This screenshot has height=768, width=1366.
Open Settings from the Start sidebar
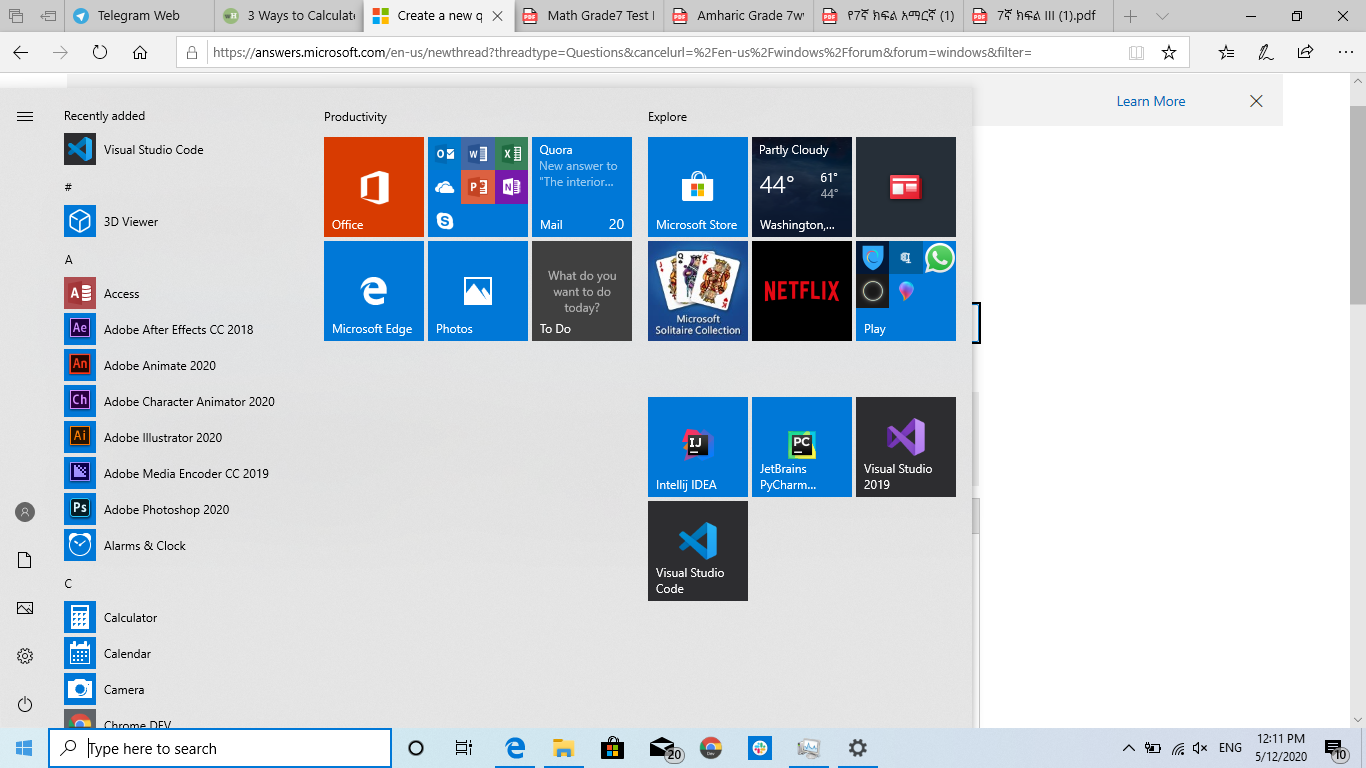pyautogui.click(x=25, y=656)
